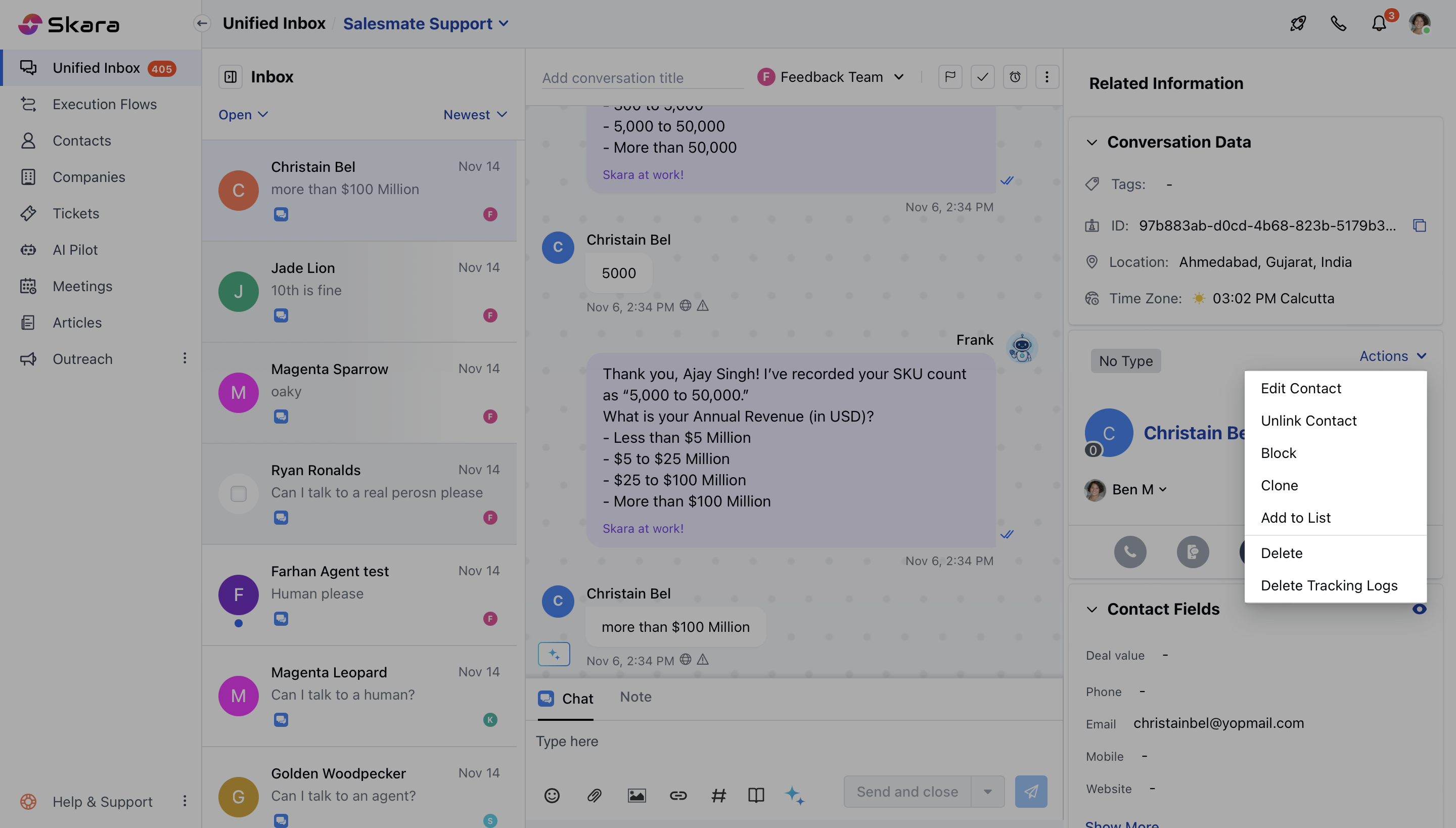Viewport: 1456px width, 828px height.
Task: Select the emoji picker in the chat composer
Action: pyautogui.click(x=552, y=796)
